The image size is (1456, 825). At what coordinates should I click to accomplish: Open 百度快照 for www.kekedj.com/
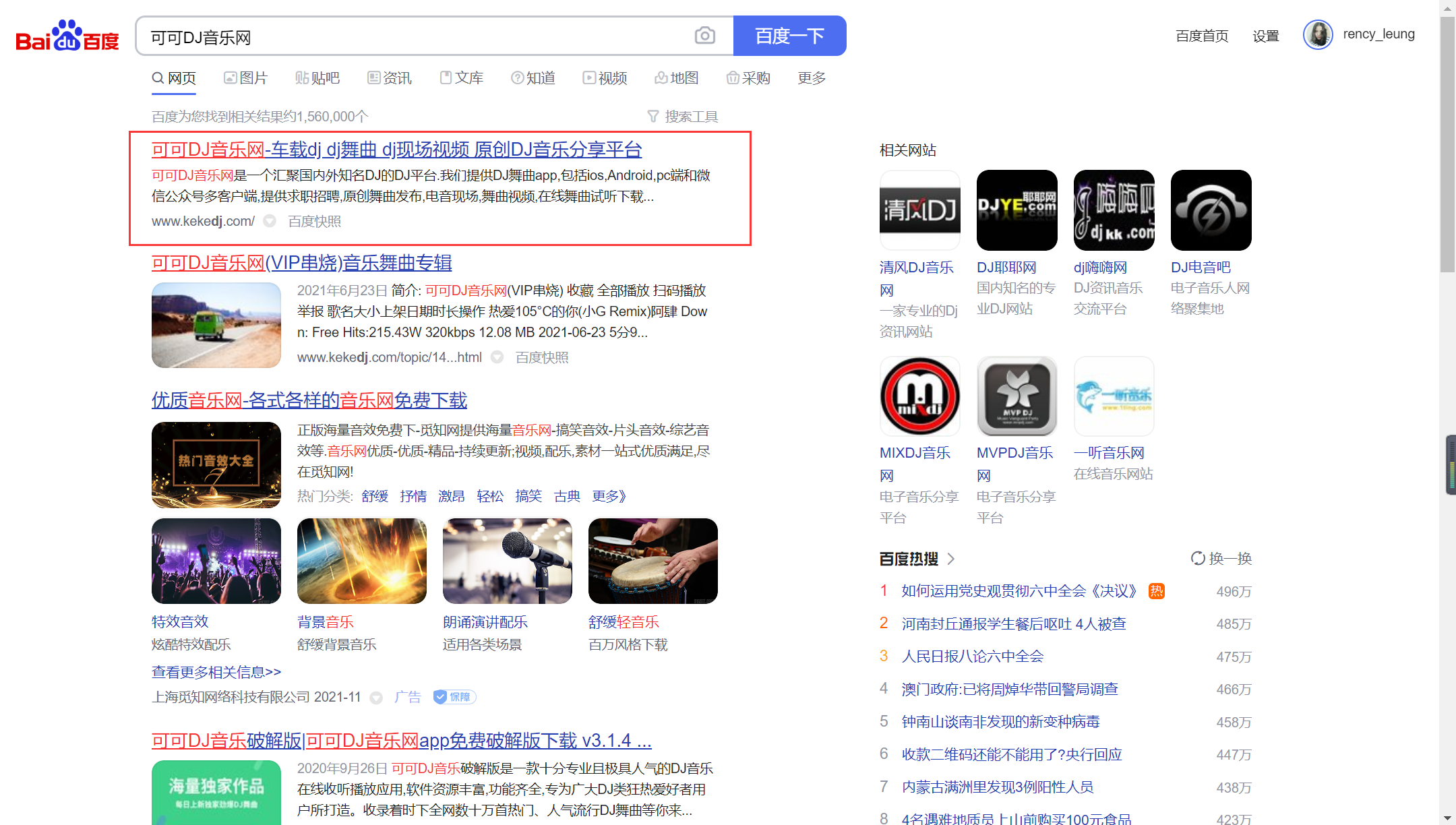click(314, 221)
